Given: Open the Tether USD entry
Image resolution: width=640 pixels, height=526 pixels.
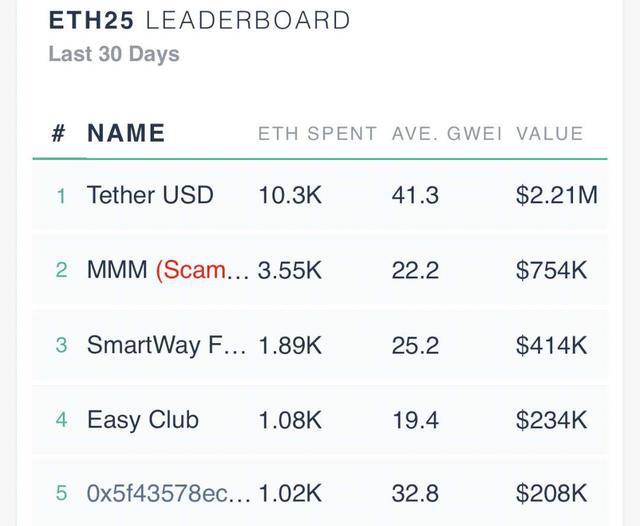Looking at the screenshot, I should [x=150, y=195].
